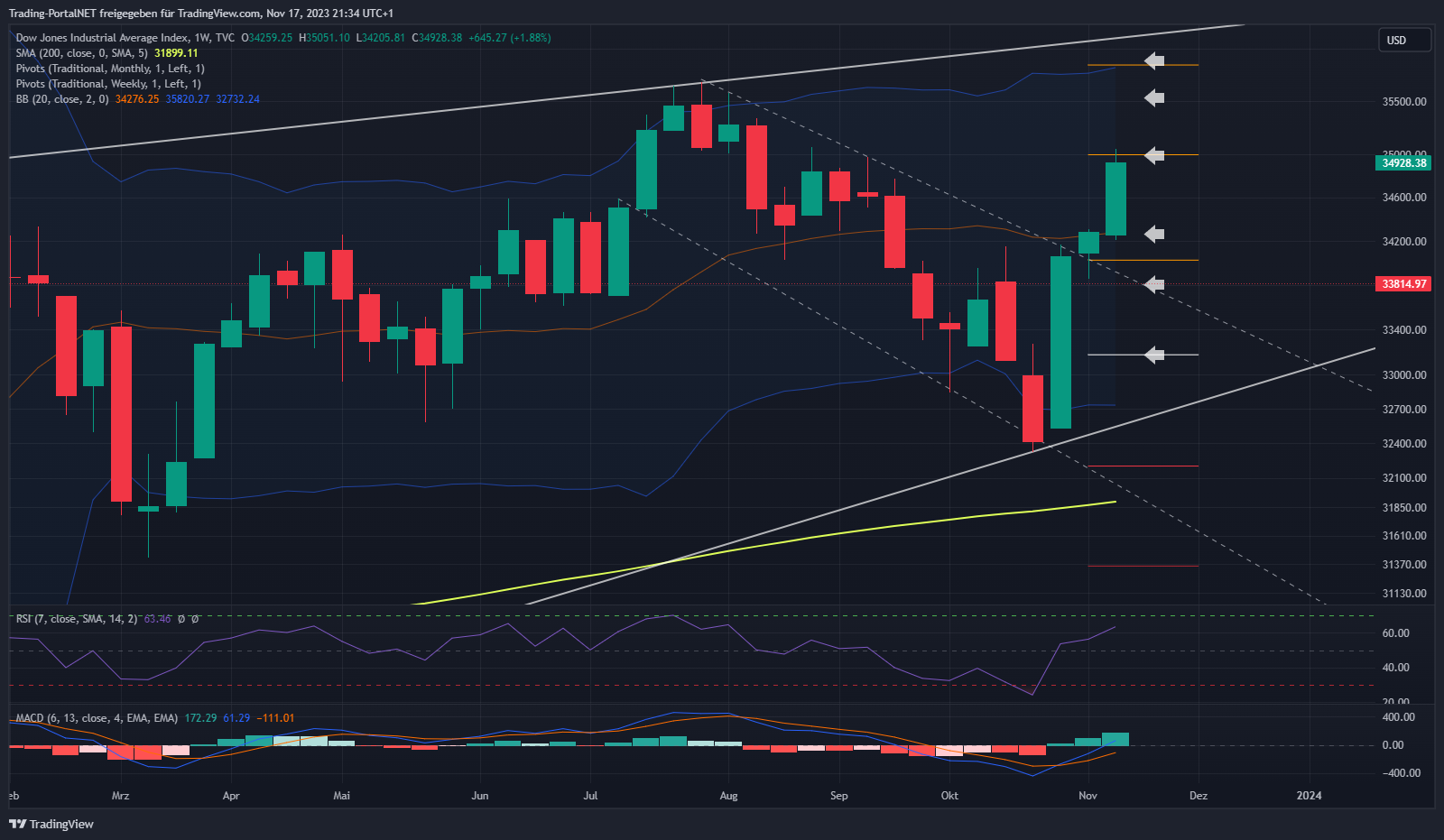1444x840 pixels.
Task: Click the Mai label on time axis
Action: 341,796
